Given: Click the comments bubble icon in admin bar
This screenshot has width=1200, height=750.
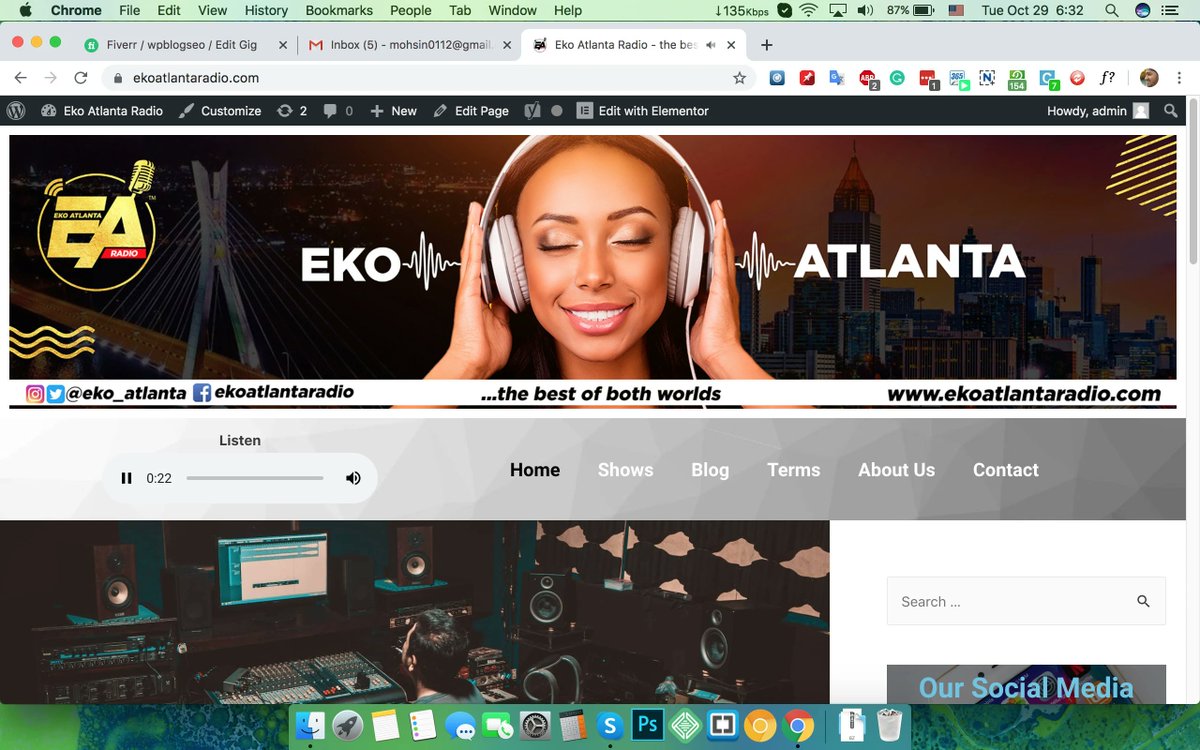Looking at the screenshot, I should click(332, 110).
